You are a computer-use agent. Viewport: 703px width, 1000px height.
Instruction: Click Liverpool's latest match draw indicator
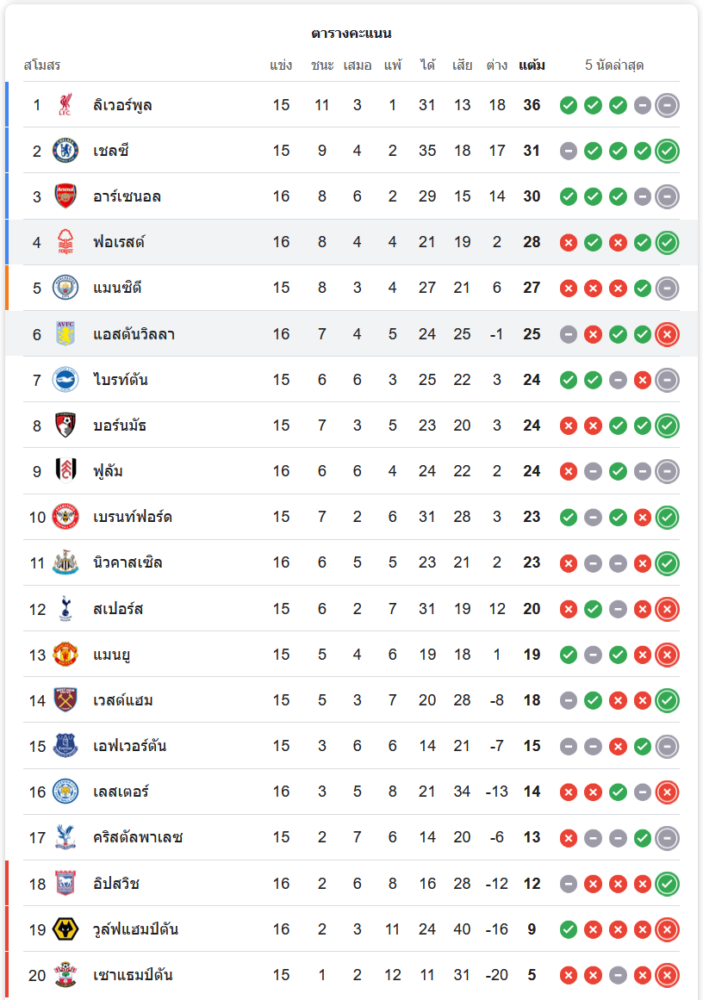(667, 105)
